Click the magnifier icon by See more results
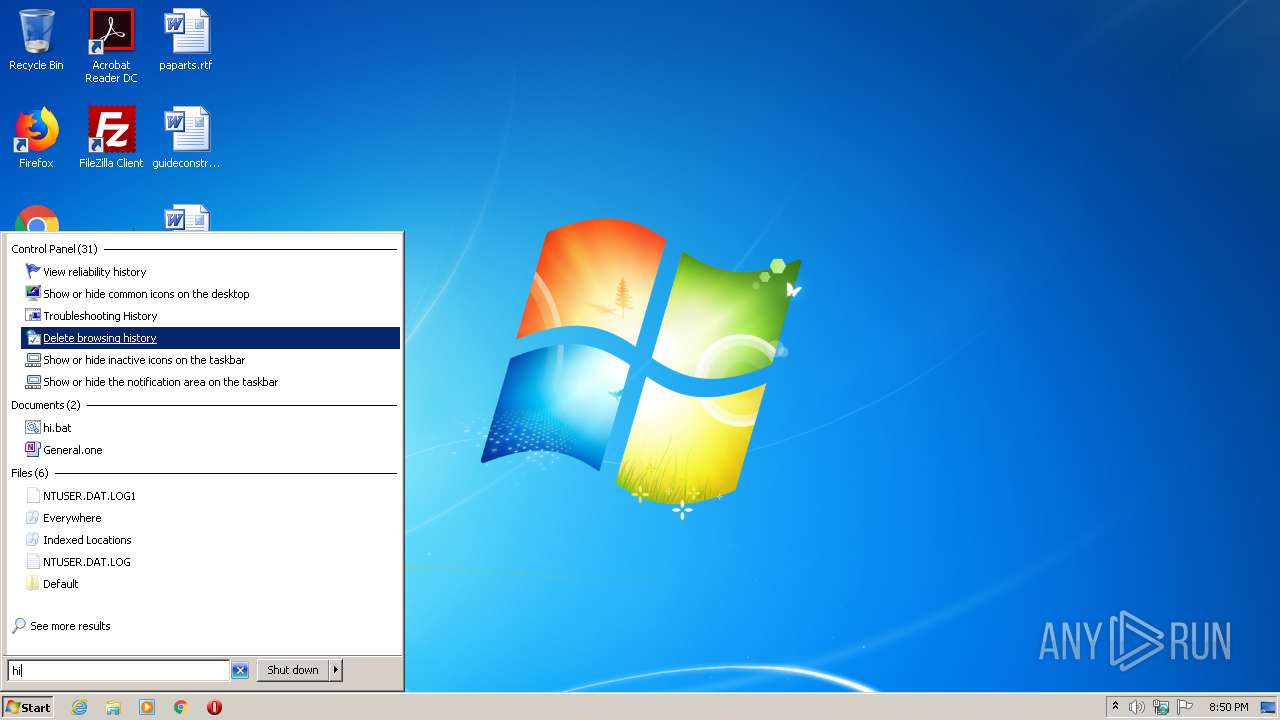Viewport: 1280px width, 720px height. coord(19,626)
